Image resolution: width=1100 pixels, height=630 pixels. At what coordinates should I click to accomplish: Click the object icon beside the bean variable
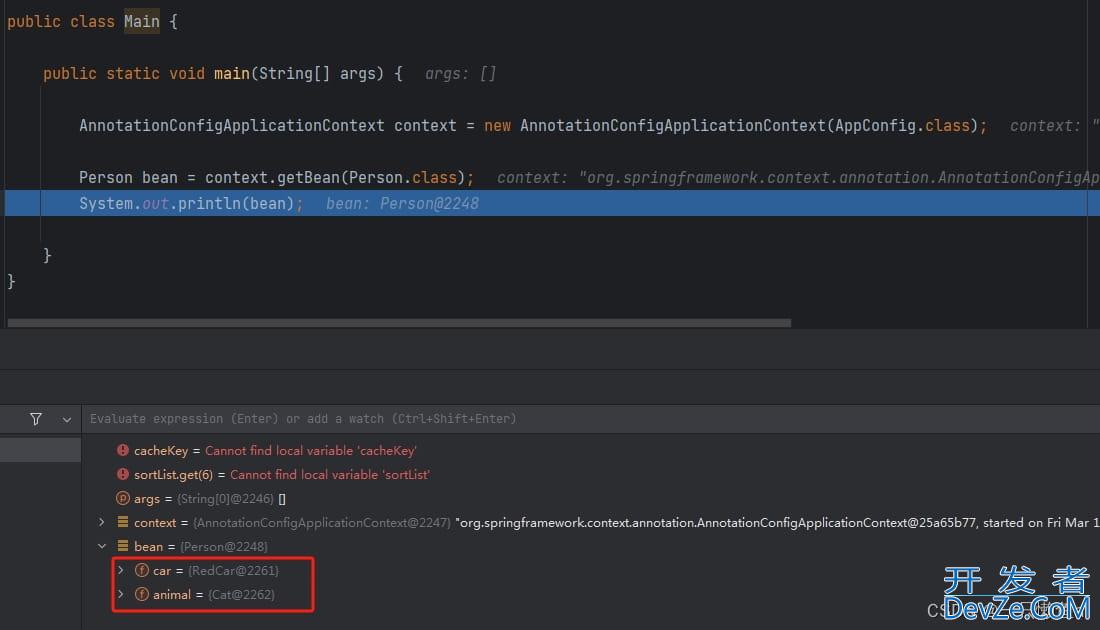(x=123, y=547)
